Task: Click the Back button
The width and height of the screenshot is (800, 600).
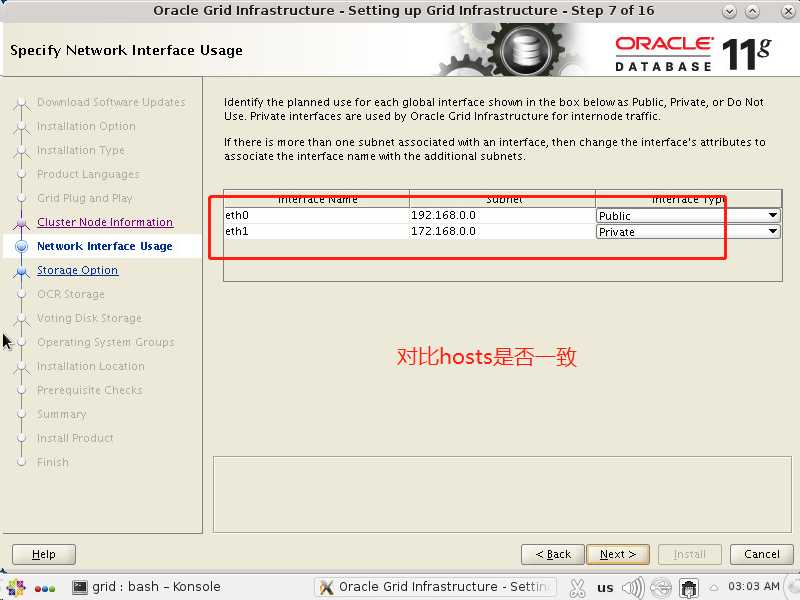Action: [x=553, y=554]
